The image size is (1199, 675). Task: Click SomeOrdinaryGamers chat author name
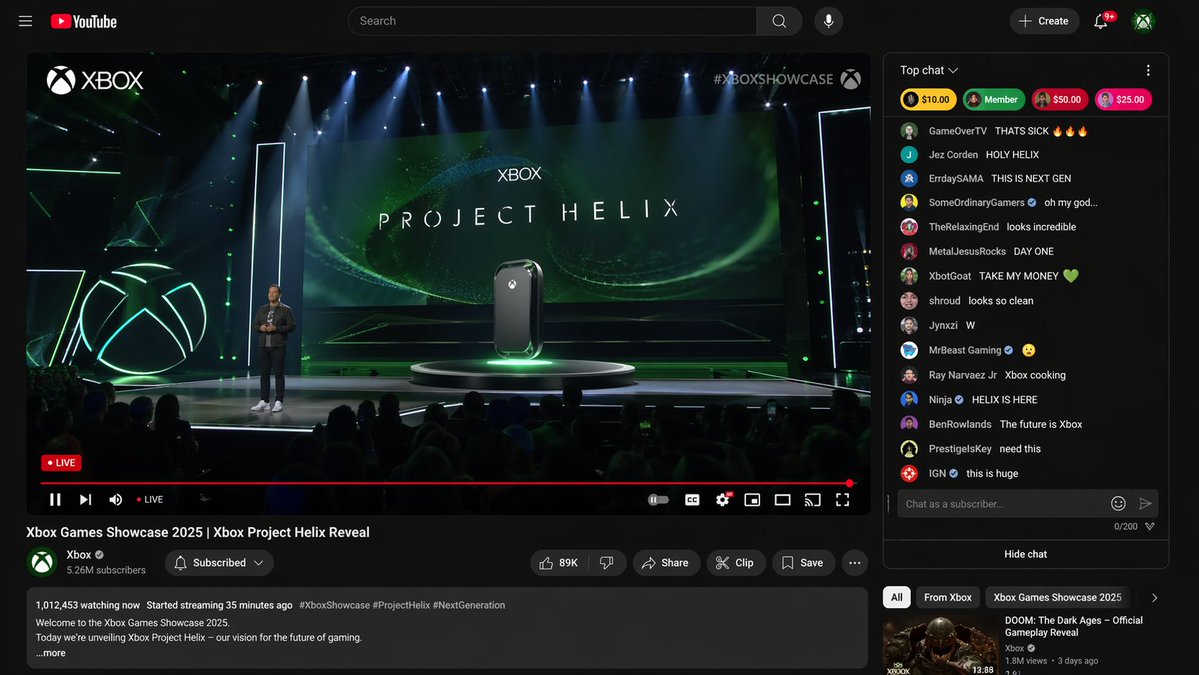[x=976, y=203]
